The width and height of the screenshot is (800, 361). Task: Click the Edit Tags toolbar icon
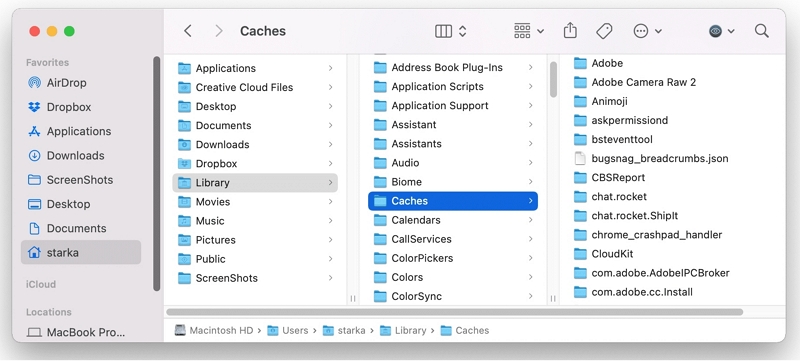(x=604, y=31)
